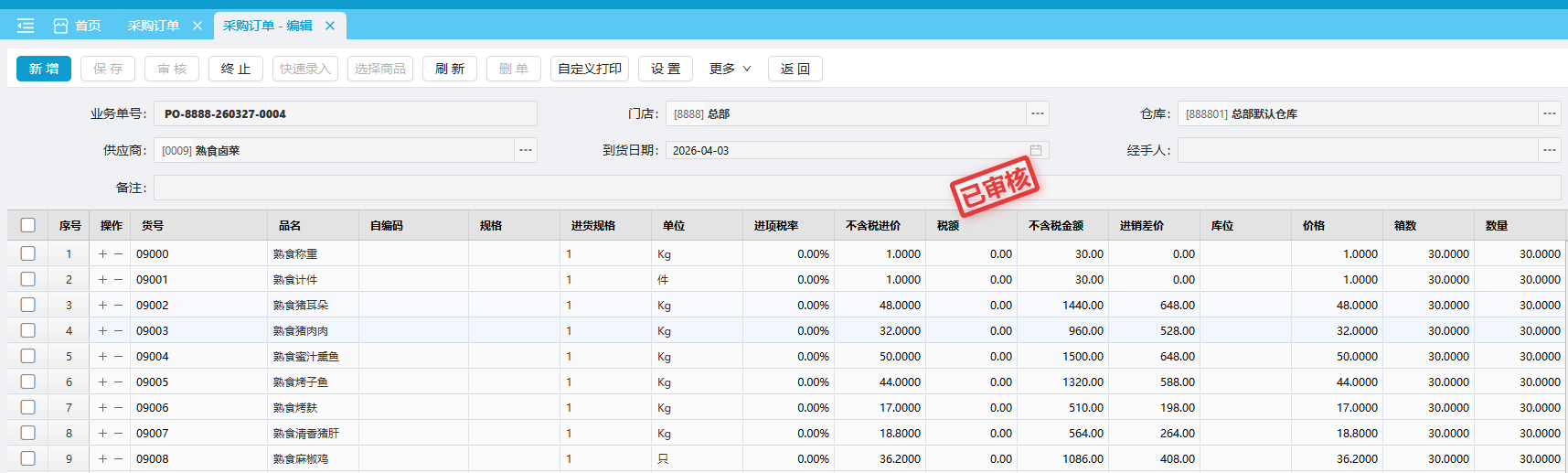Click the plus icon in row 1

(103, 254)
